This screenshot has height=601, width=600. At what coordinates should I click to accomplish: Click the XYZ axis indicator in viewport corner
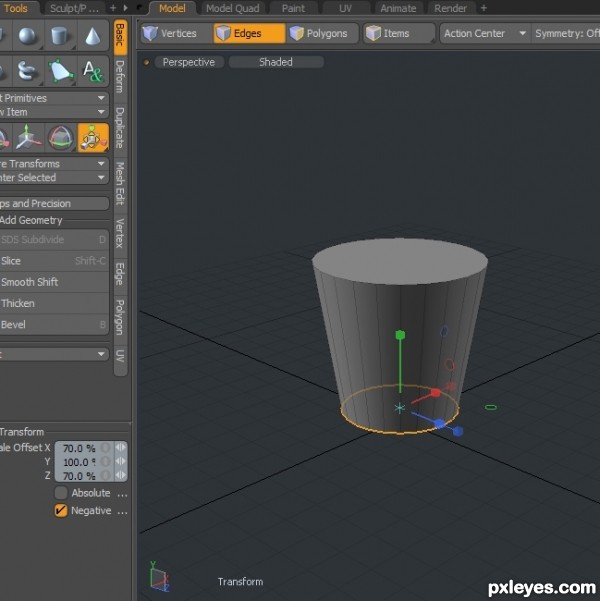159,577
